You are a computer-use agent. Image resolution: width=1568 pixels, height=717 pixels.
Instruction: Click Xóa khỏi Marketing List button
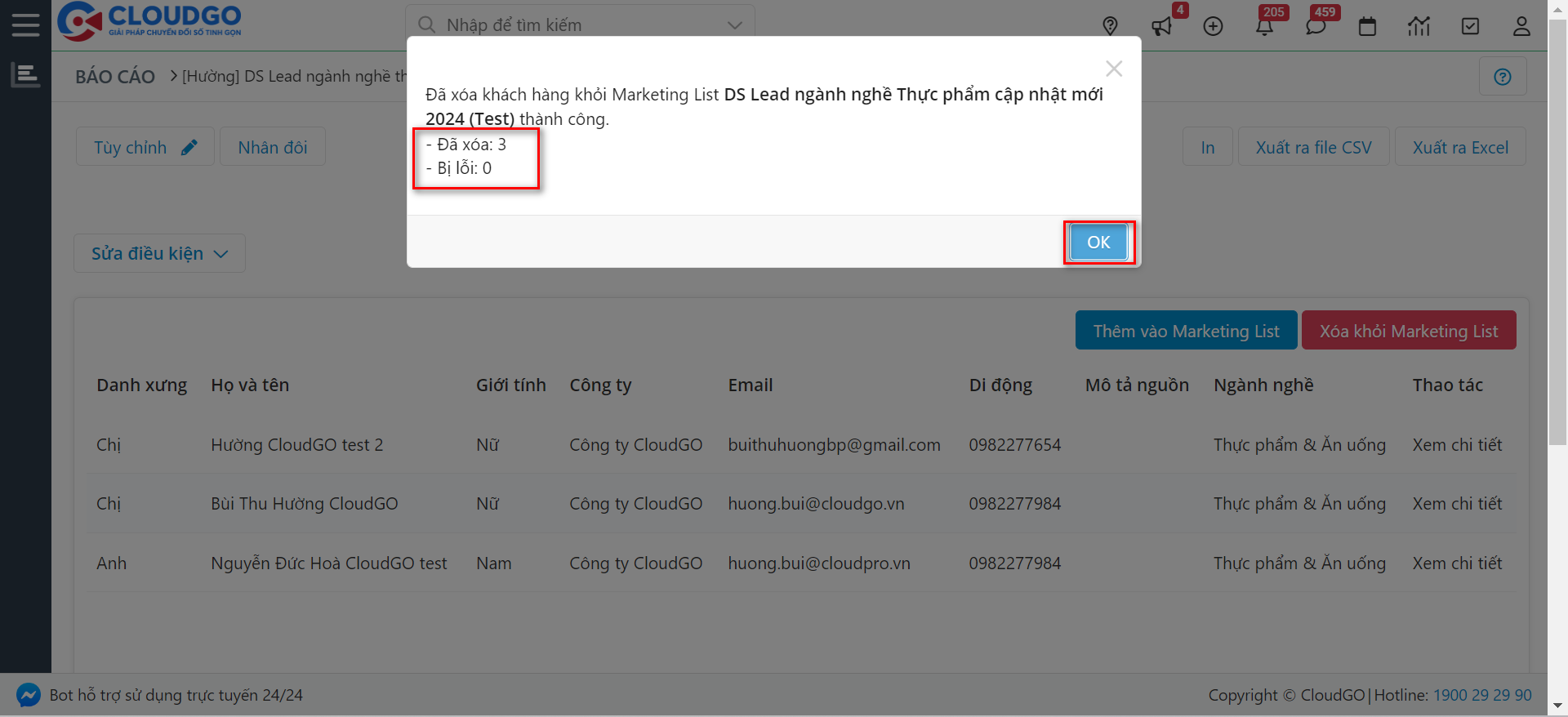[x=1408, y=331]
